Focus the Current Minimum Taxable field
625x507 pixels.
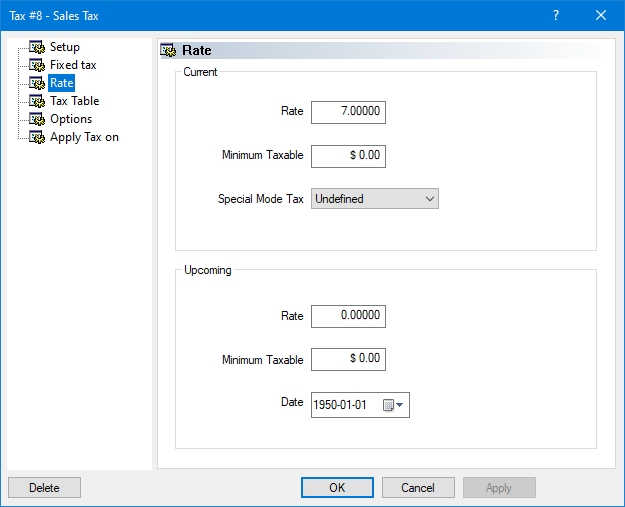[348, 156]
